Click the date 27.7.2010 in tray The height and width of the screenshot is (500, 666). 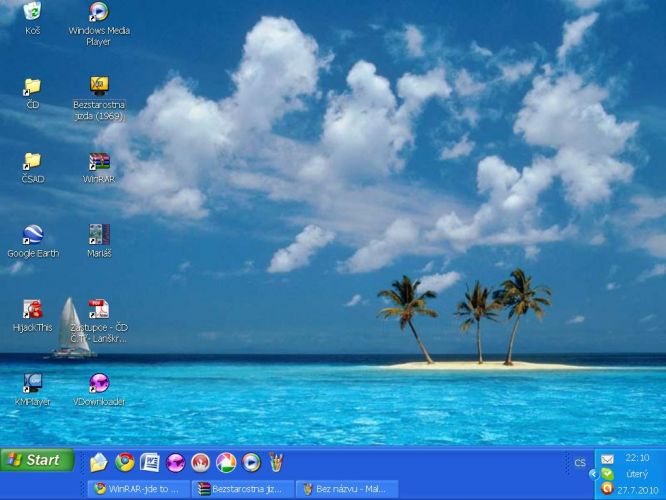[638, 490]
